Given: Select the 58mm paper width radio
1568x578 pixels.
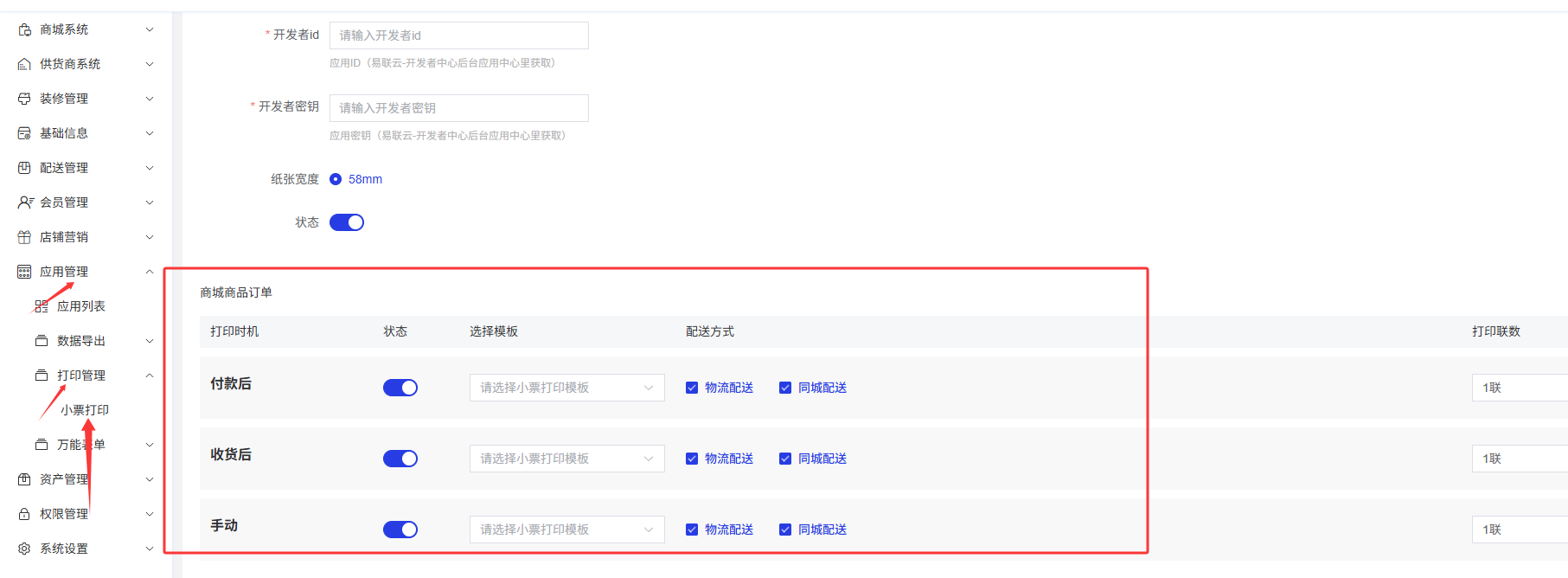Looking at the screenshot, I should tap(336, 179).
